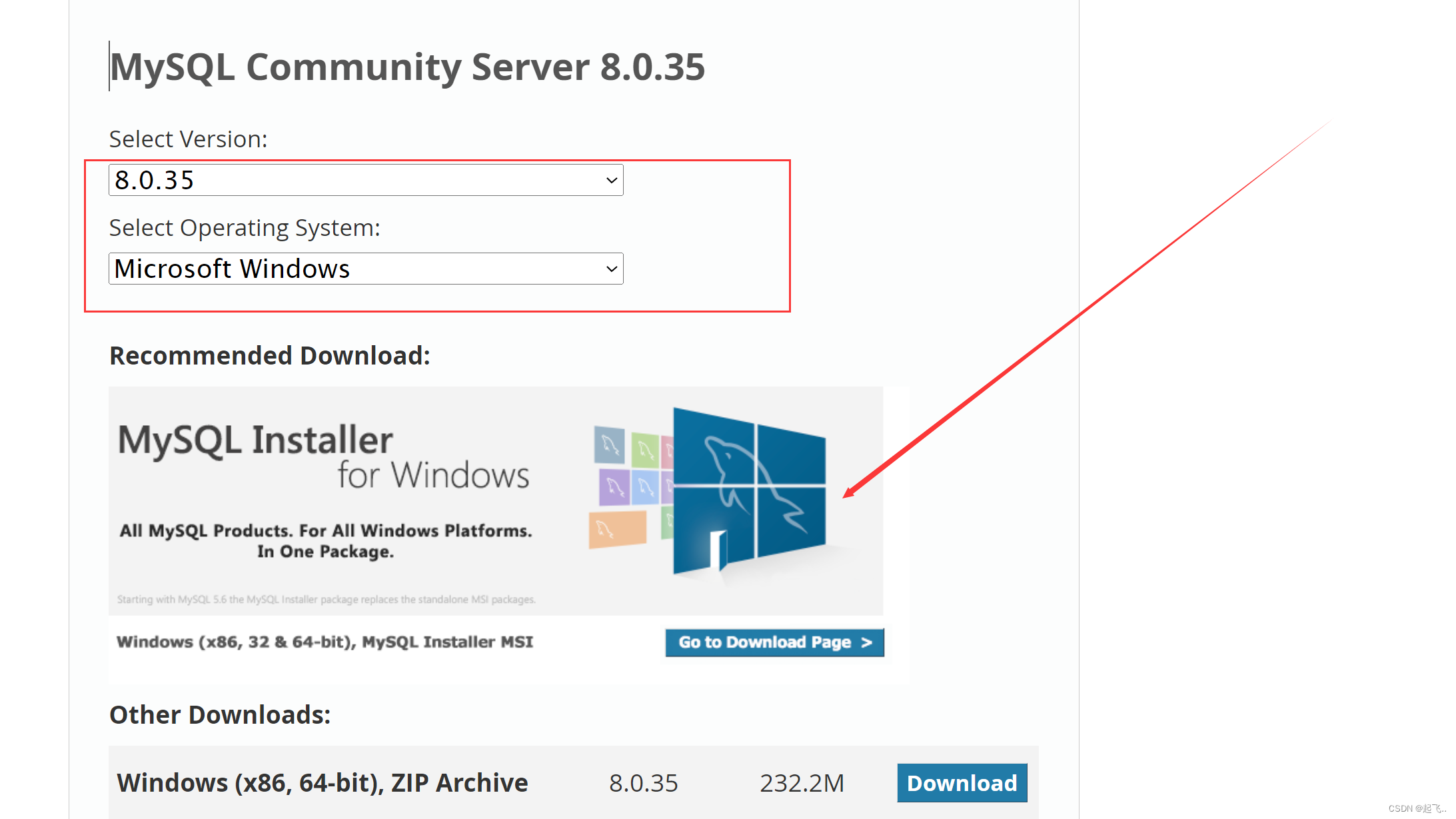The image size is (1456, 819).
Task: Open the Microsoft Windows operating system dropdown
Action: 365,269
